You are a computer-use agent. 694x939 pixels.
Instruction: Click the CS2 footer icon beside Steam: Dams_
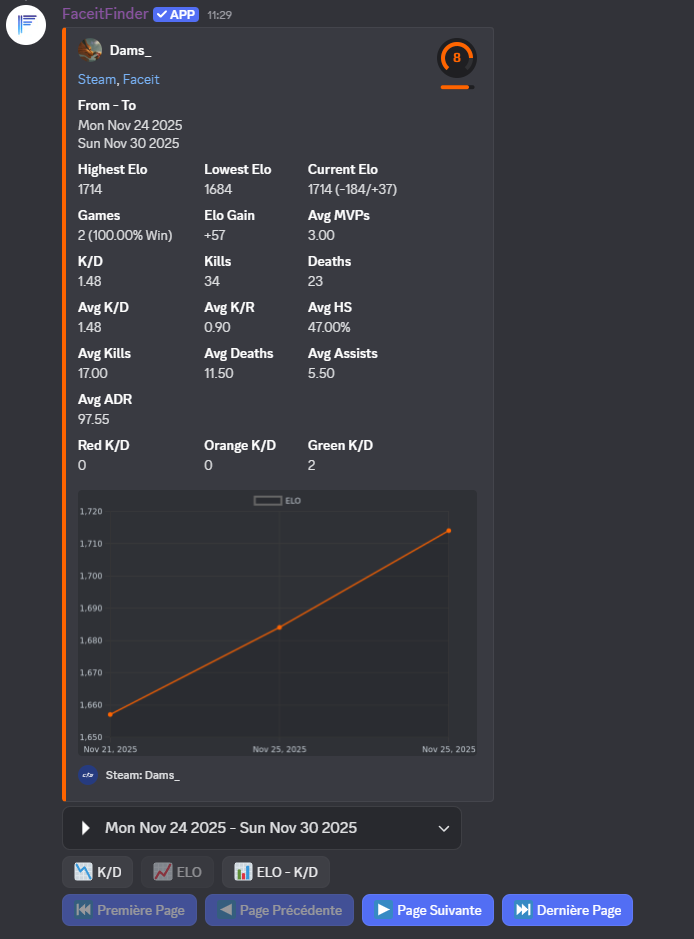(x=88, y=775)
